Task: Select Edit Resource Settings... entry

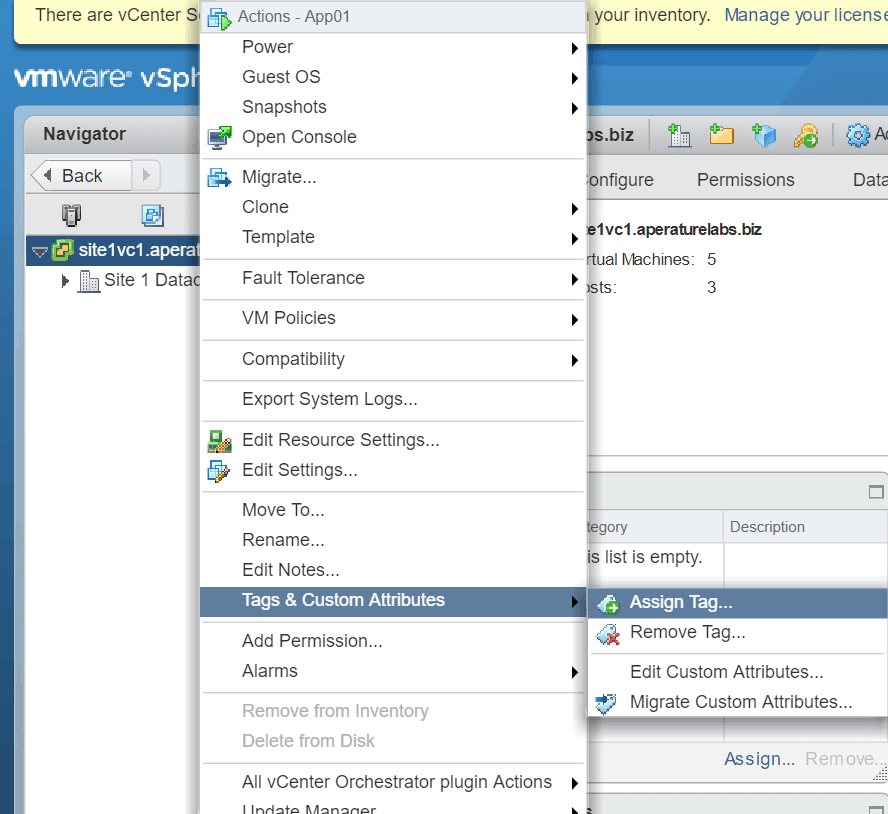Action: (x=393, y=440)
